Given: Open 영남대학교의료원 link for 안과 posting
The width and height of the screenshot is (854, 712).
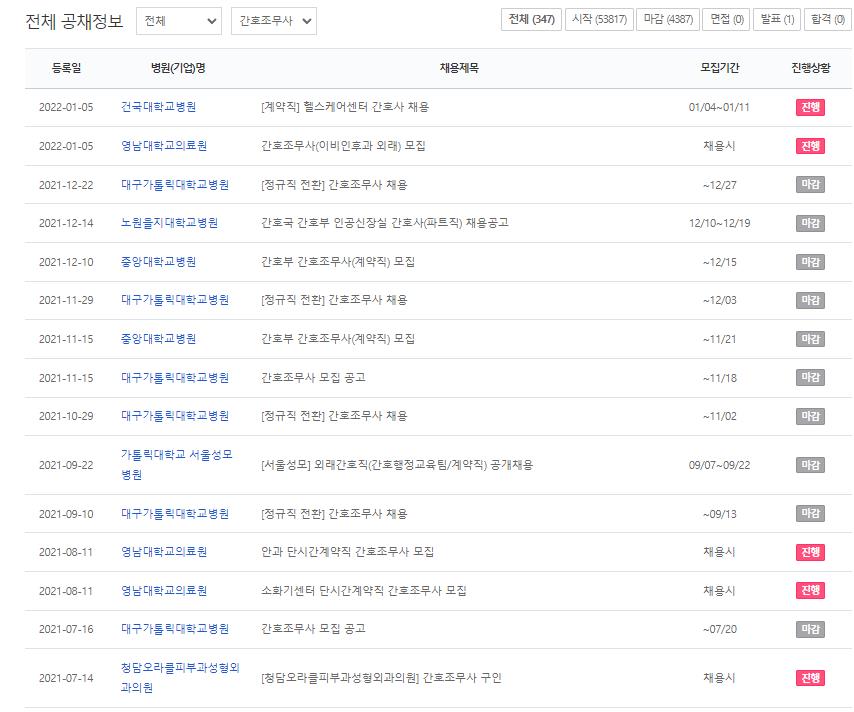Looking at the screenshot, I should pos(164,552).
